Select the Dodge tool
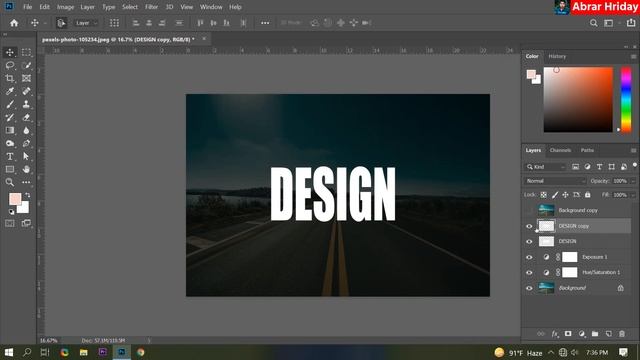The width and height of the screenshot is (640, 360). [x=10, y=143]
